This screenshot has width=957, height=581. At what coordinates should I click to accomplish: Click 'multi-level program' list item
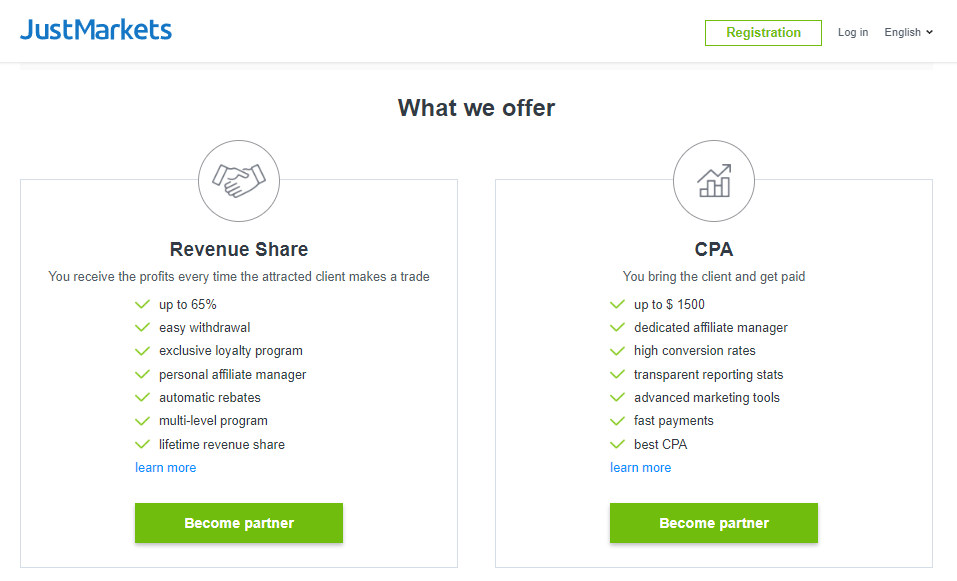click(x=213, y=420)
